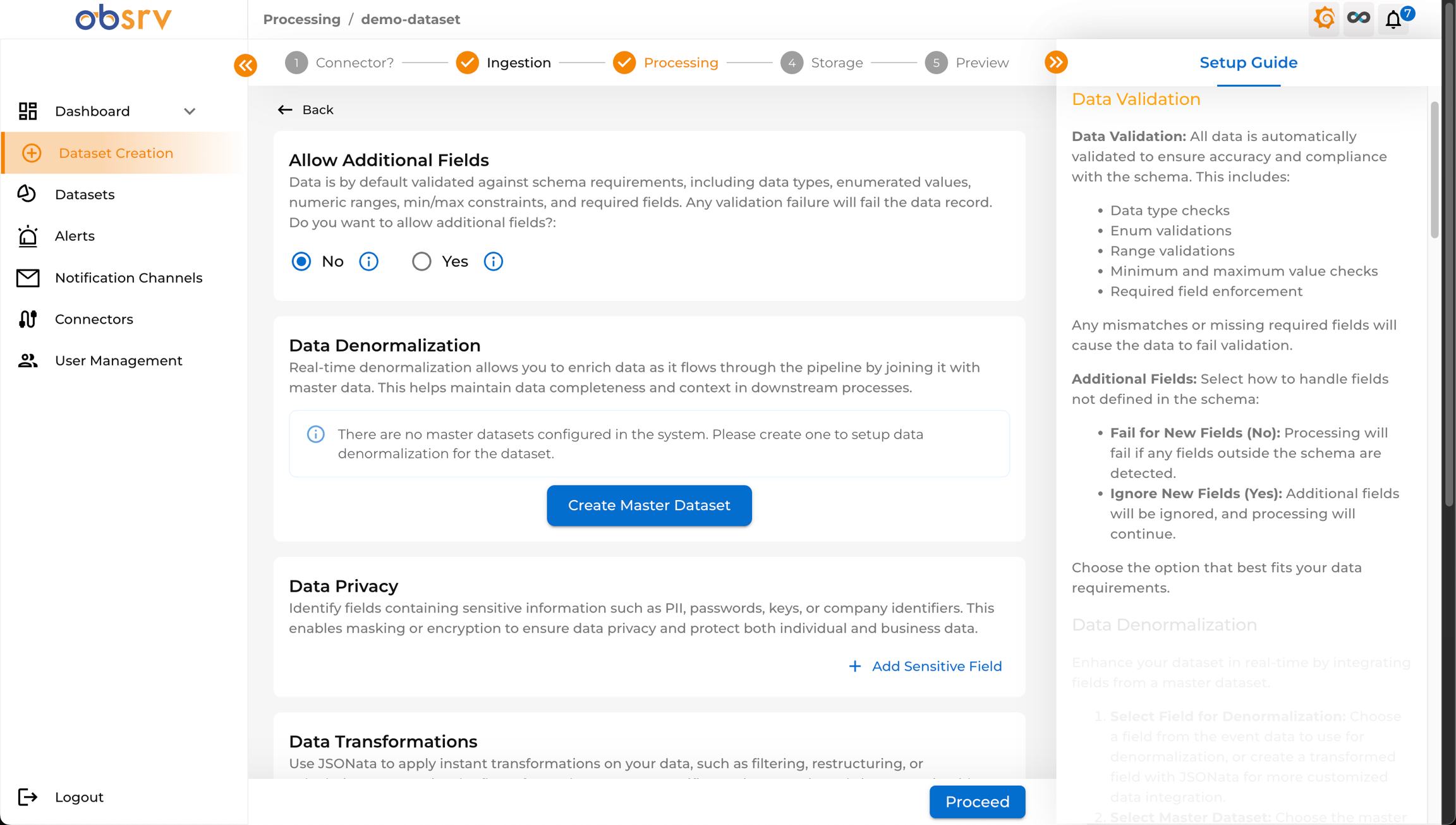This screenshot has width=1456, height=825.
Task: Click Add Sensitive Field link
Action: [937, 666]
